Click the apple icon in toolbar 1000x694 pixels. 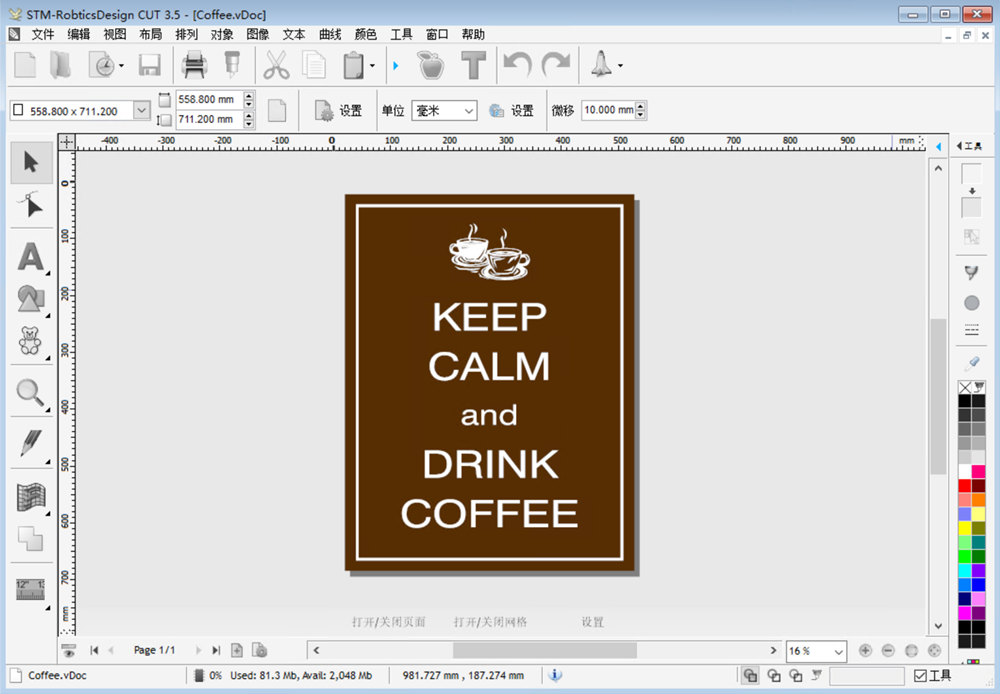click(431, 64)
